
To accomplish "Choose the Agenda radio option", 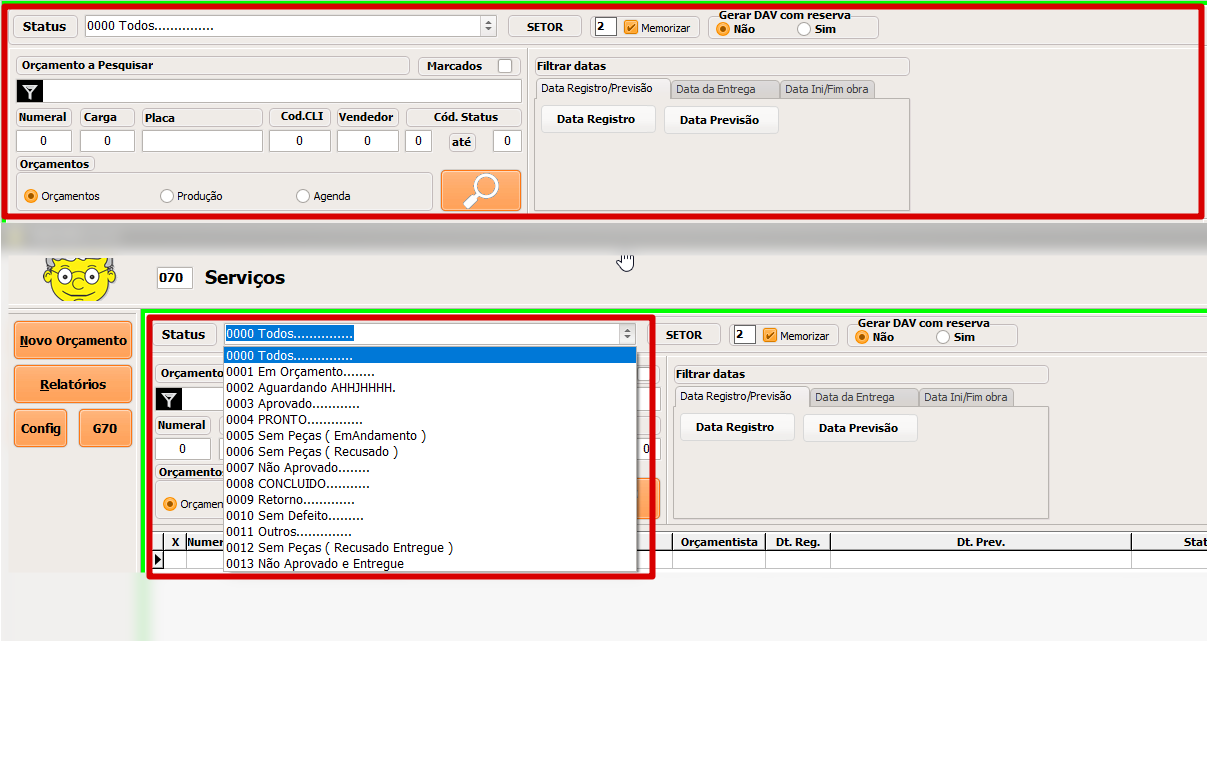I will coord(303,197).
